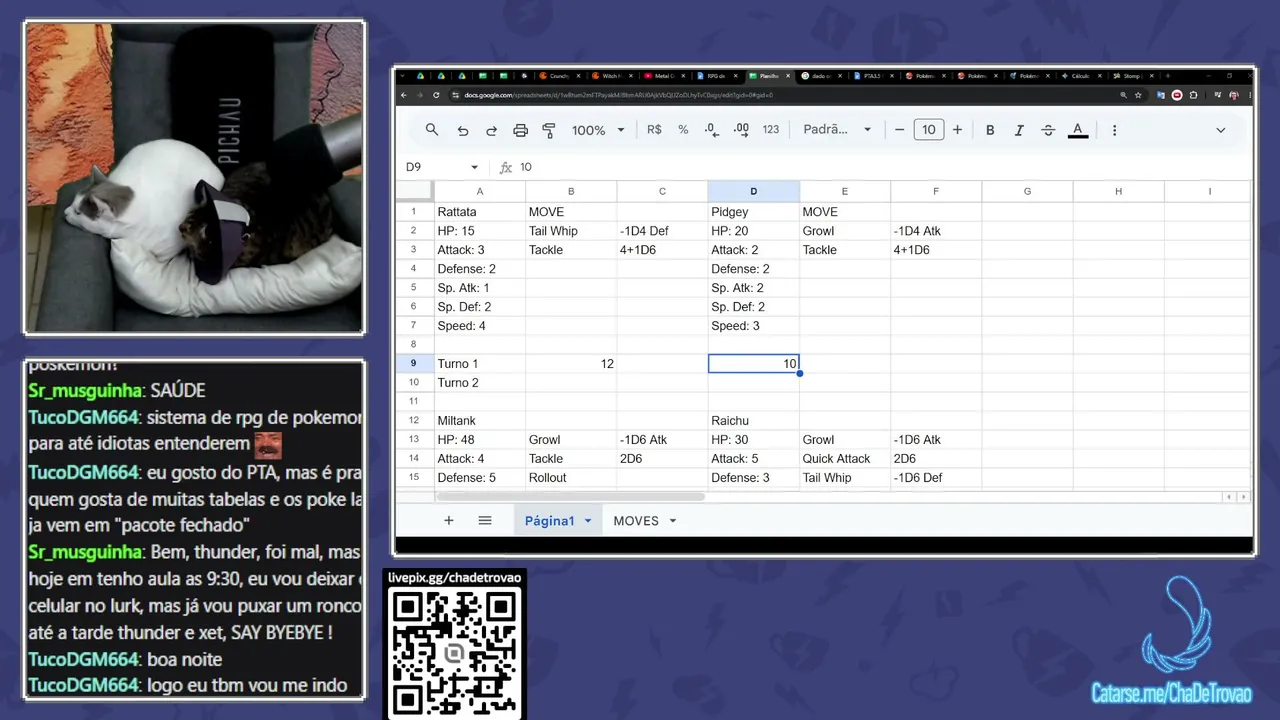Viewport: 1280px width, 720px height.
Task: Click the cell containing 12
Action: point(571,364)
